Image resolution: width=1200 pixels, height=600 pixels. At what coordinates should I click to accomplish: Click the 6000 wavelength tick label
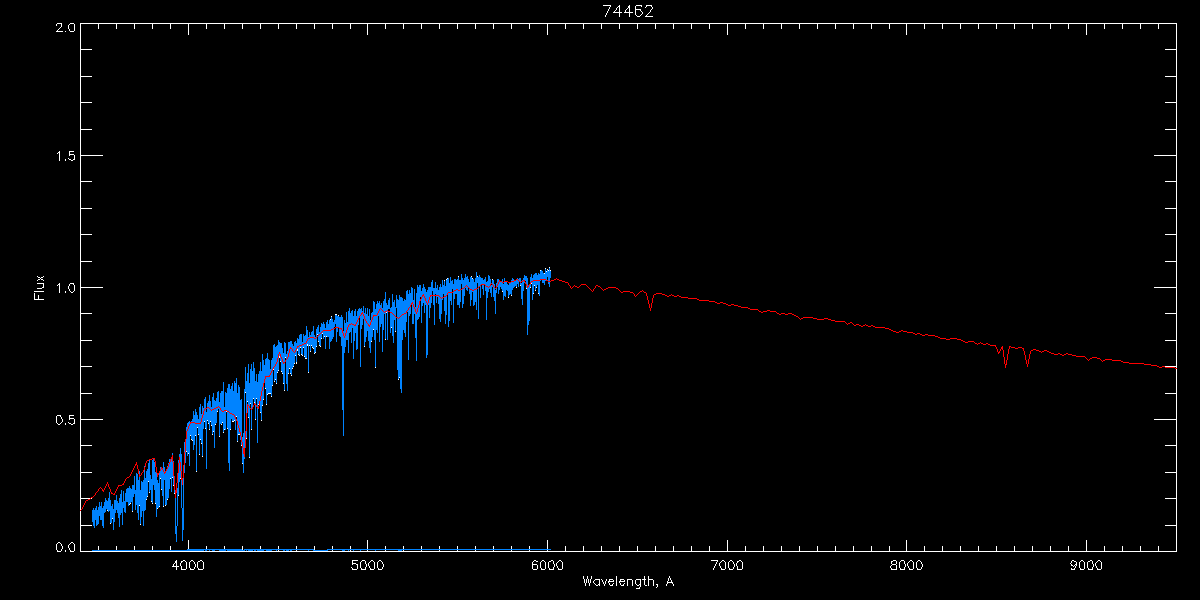[x=547, y=564]
